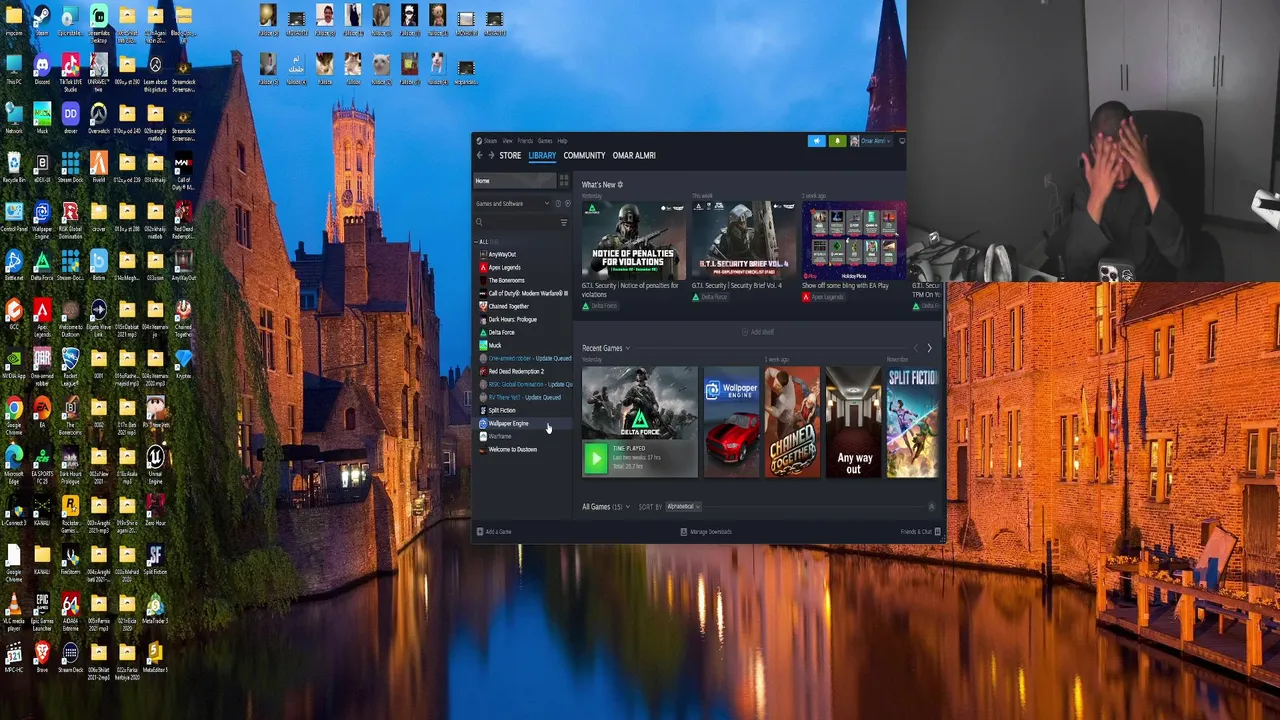Open G.T.I. Security Brief Vol. 4 news
1280x720 pixels.
click(743, 242)
